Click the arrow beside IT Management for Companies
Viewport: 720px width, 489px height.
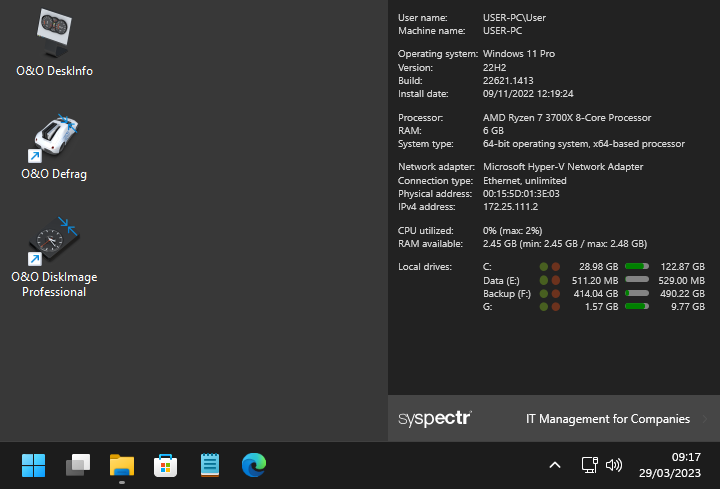(x=705, y=419)
